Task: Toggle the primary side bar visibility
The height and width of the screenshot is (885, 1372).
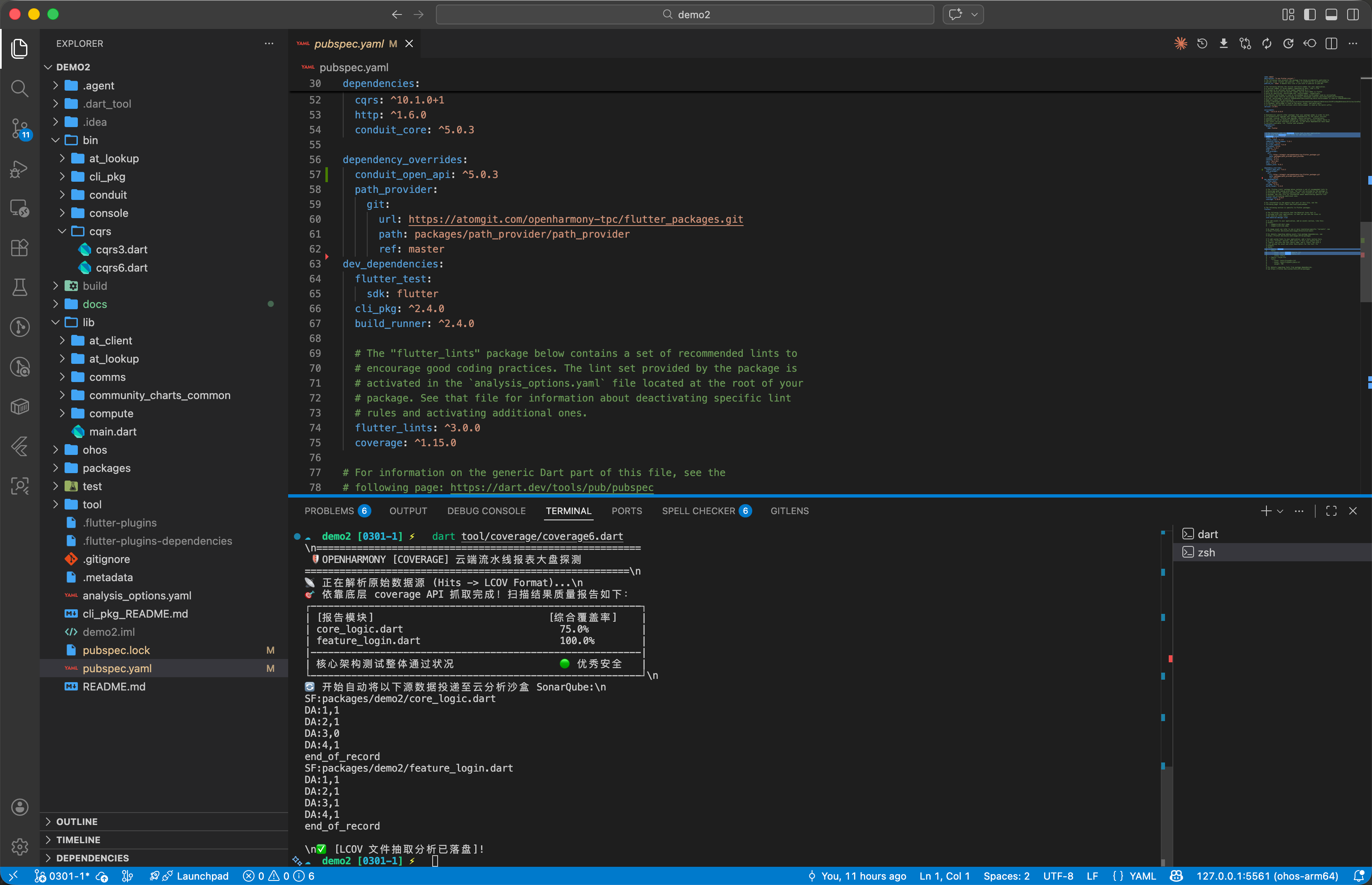Action: pyautogui.click(x=1310, y=14)
